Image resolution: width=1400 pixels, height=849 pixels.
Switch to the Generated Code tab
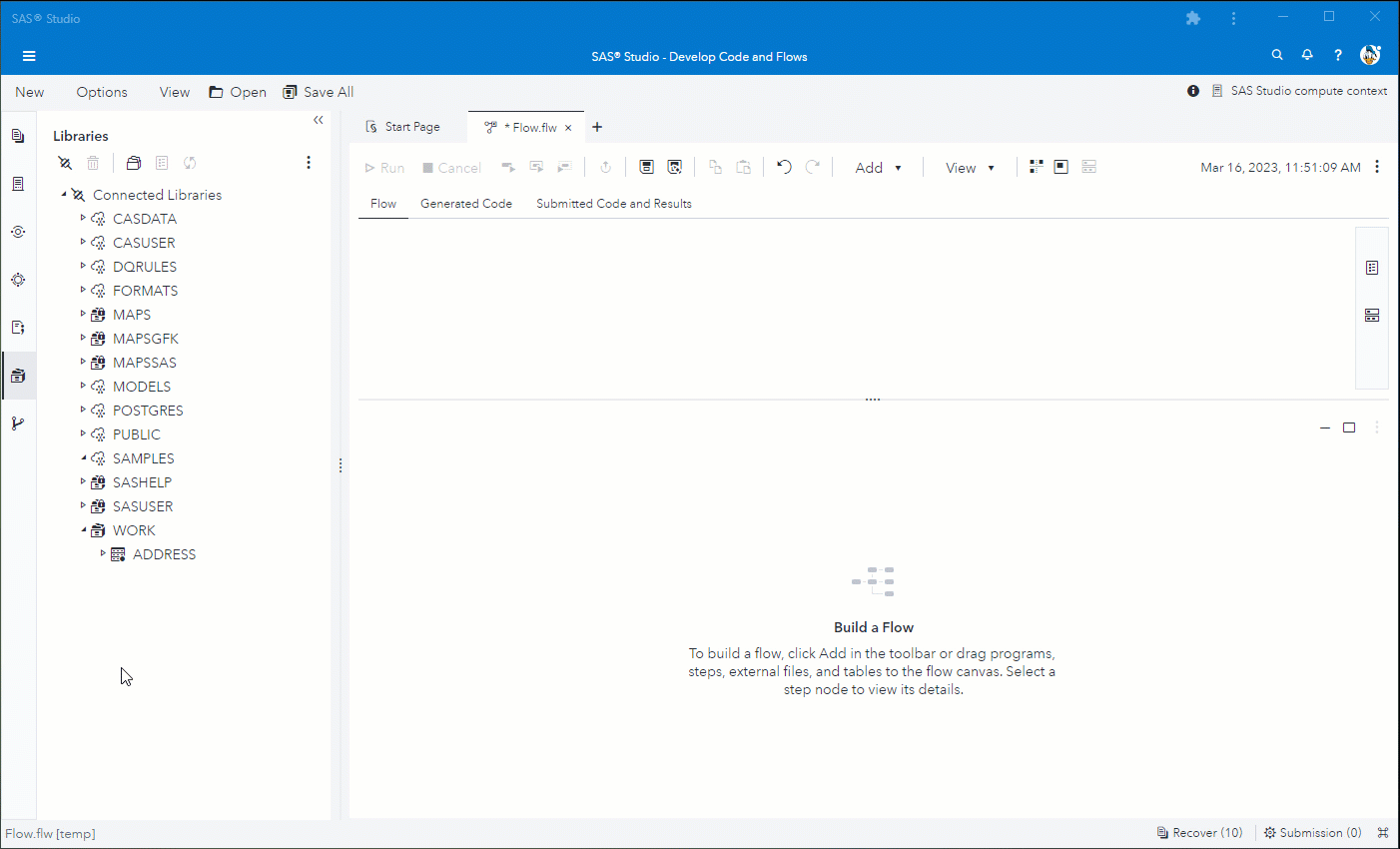[x=466, y=204]
